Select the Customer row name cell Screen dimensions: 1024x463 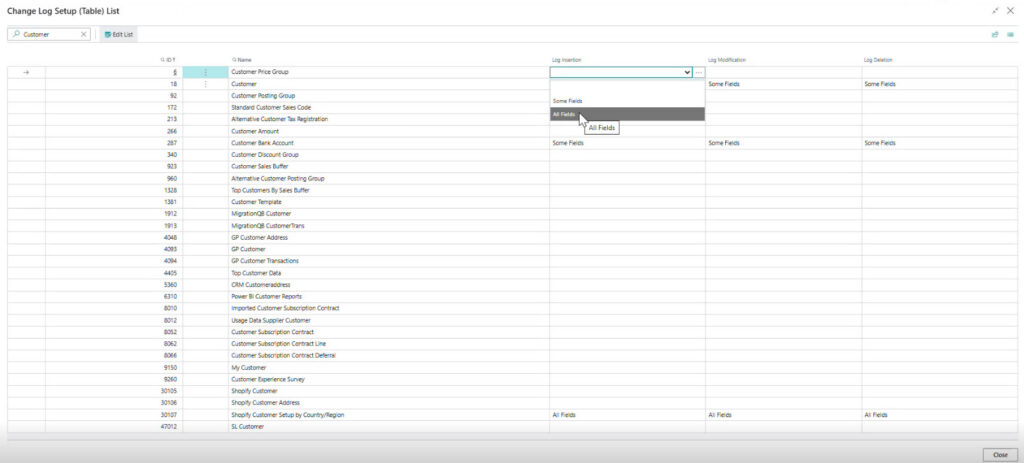tap(389, 84)
